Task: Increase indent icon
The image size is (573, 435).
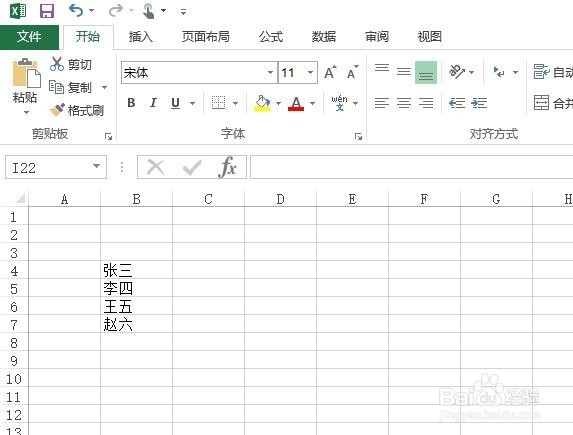Action: (479, 103)
